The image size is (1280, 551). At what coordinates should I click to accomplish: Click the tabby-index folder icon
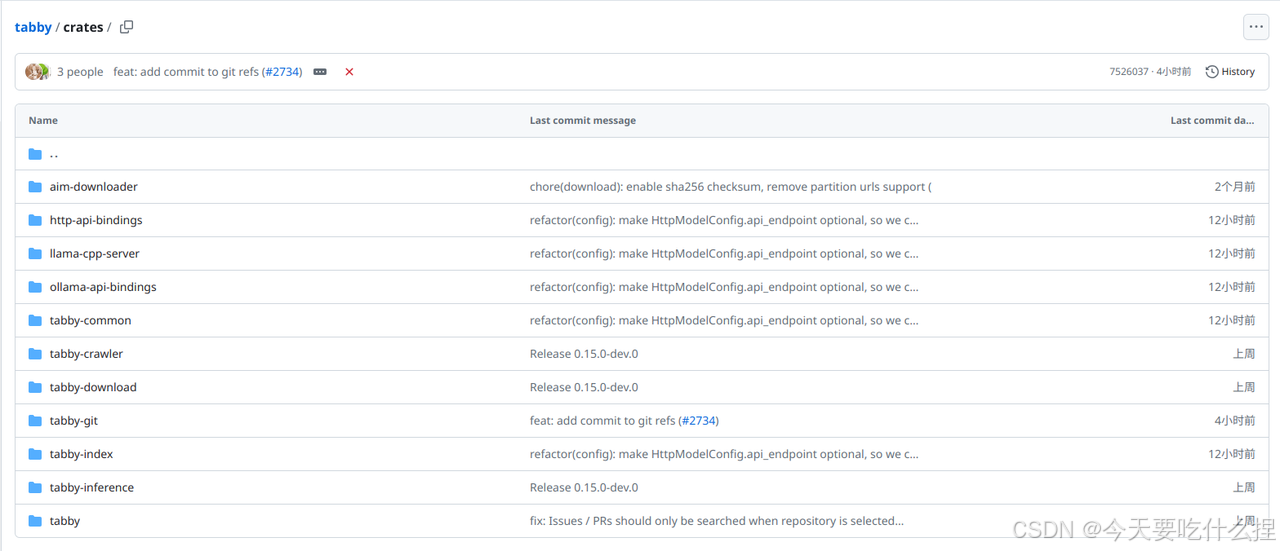click(x=35, y=454)
